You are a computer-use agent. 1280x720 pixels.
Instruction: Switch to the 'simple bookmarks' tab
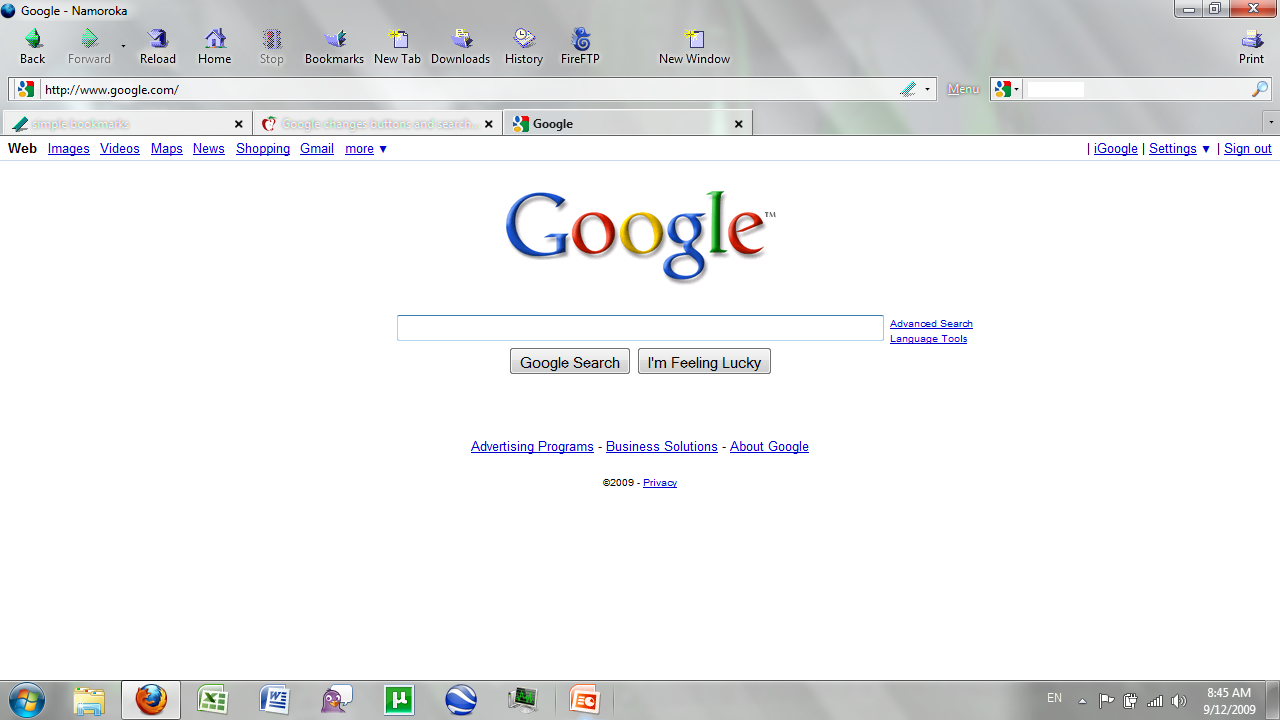tap(128, 124)
